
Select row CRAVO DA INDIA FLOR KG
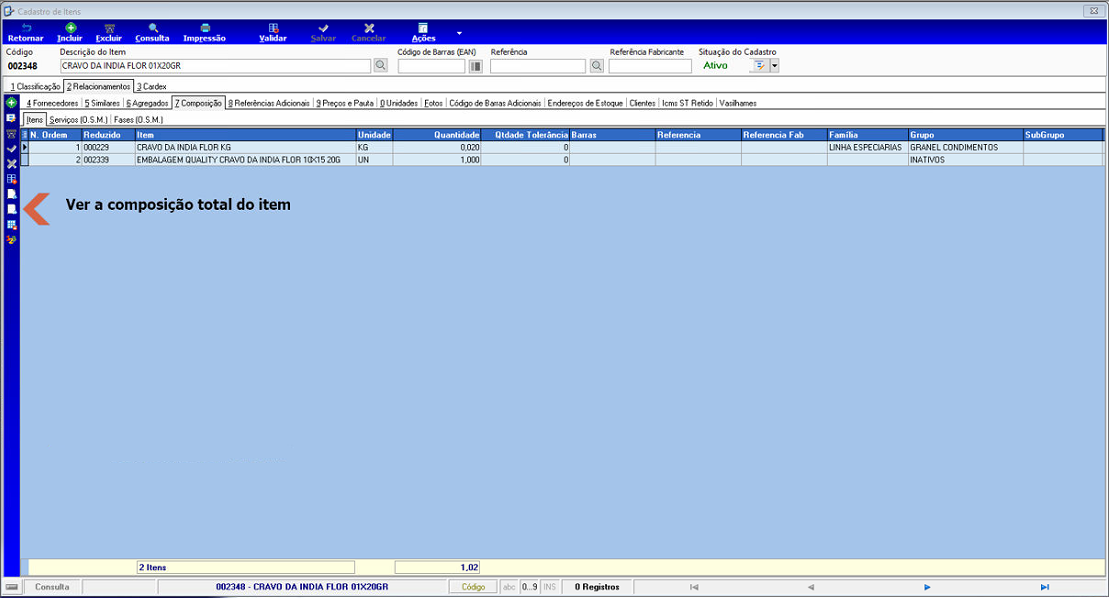[562, 147]
